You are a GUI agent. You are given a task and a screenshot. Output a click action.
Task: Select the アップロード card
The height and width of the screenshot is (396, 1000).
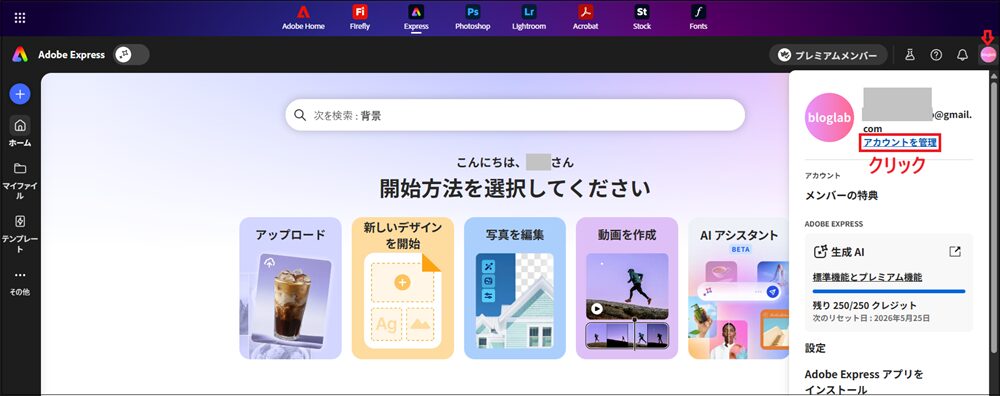(x=290, y=288)
